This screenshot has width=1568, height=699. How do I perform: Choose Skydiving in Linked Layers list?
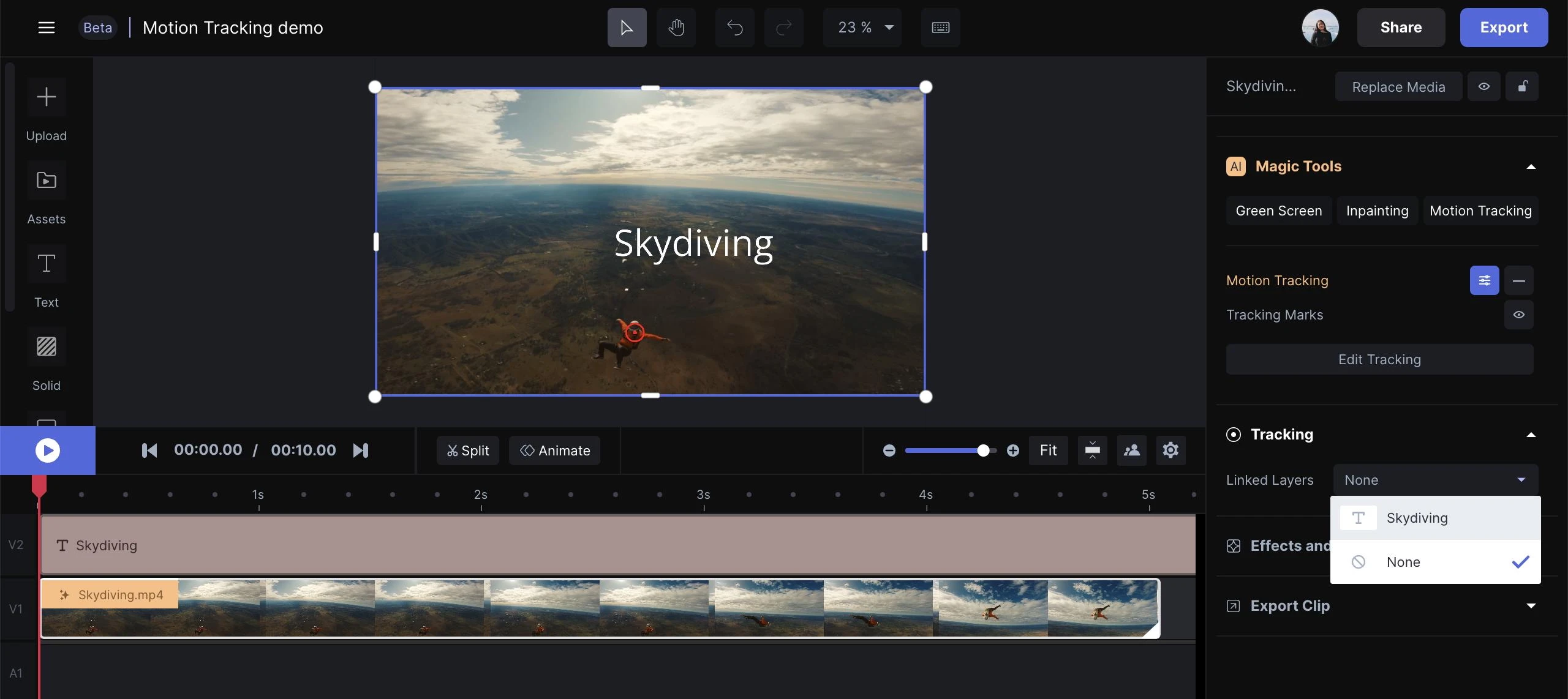click(1435, 518)
